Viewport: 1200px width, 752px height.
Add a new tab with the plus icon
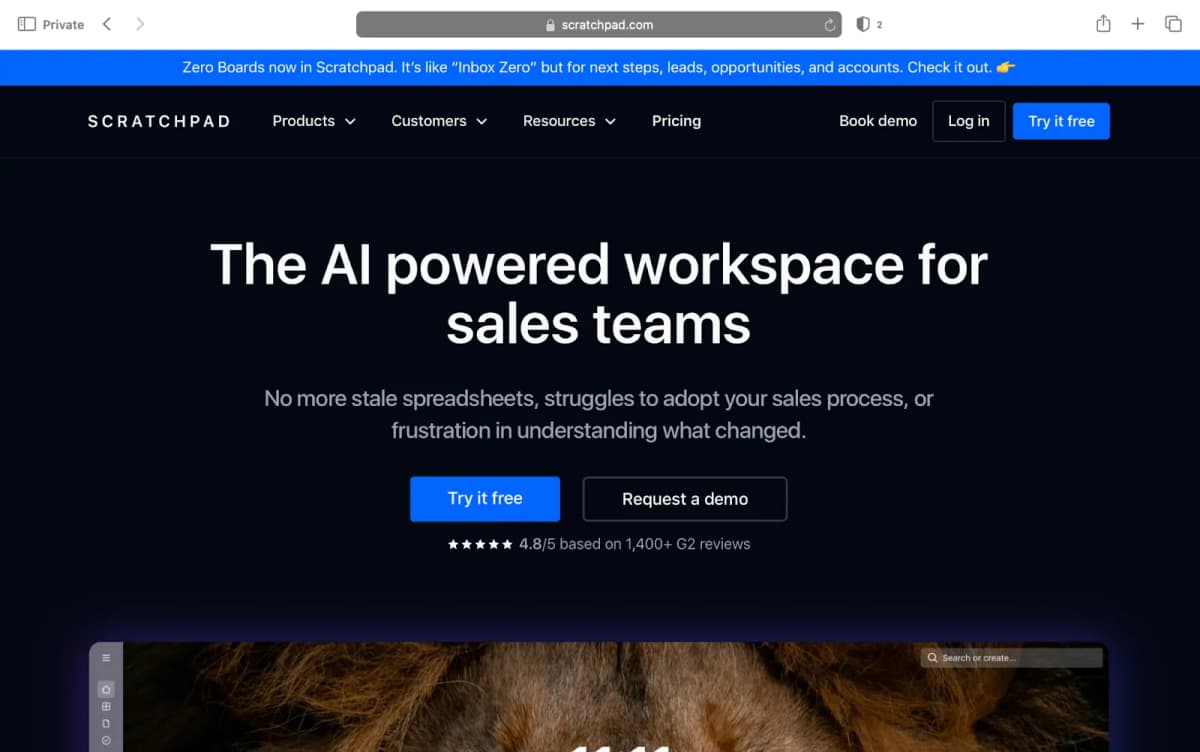coord(1138,24)
